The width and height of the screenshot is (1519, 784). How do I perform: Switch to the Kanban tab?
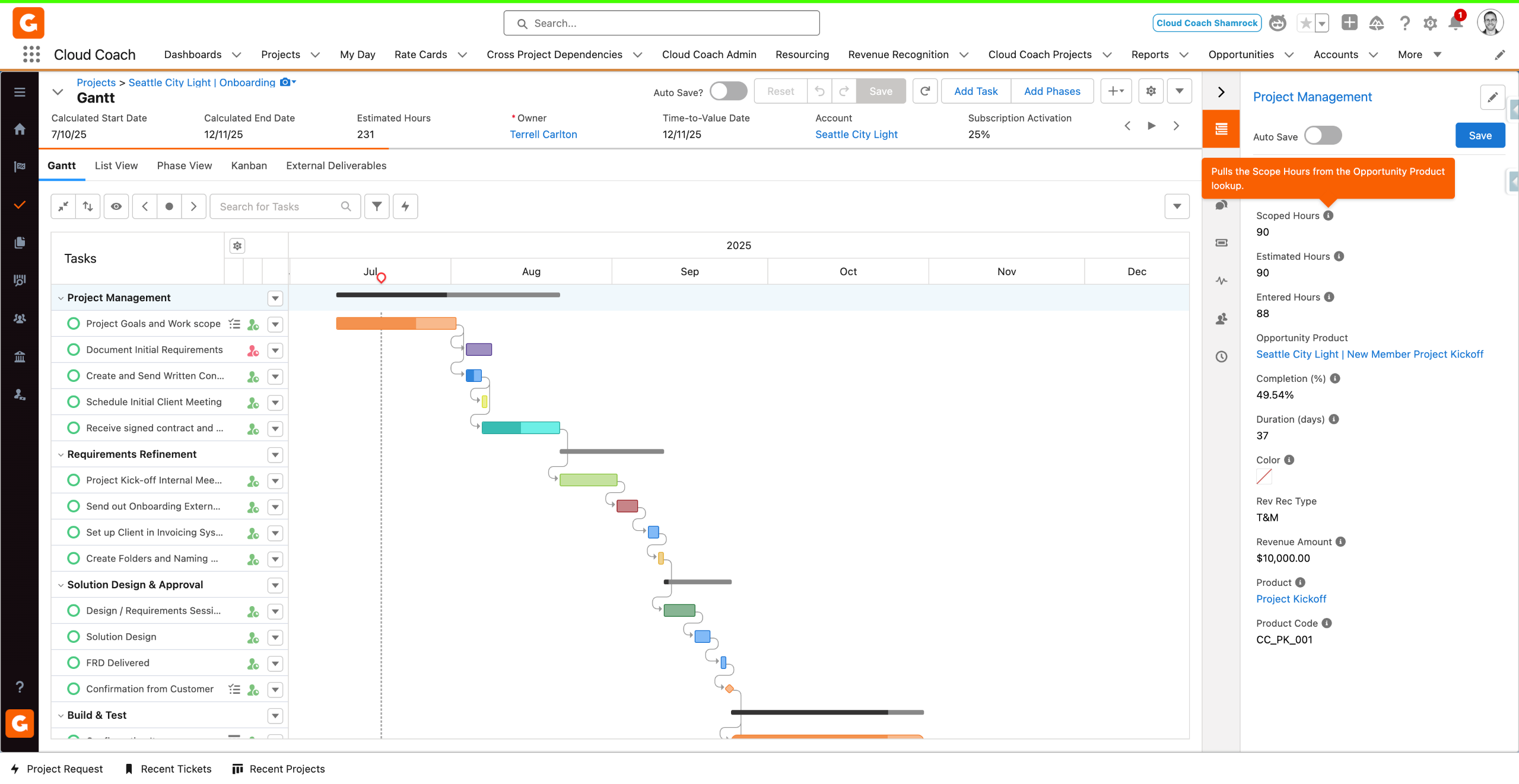[249, 166]
